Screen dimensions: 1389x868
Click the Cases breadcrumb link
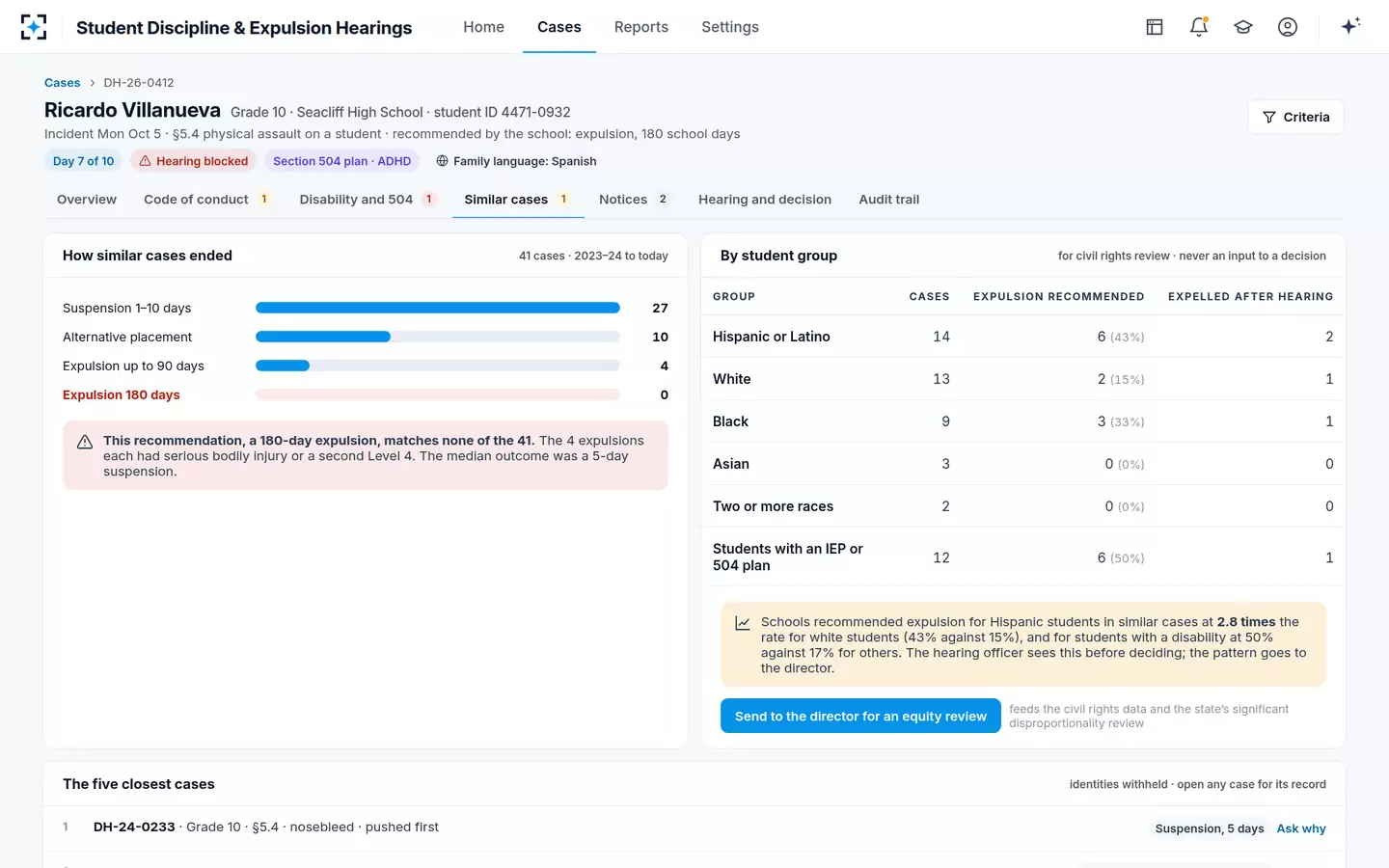(x=63, y=83)
